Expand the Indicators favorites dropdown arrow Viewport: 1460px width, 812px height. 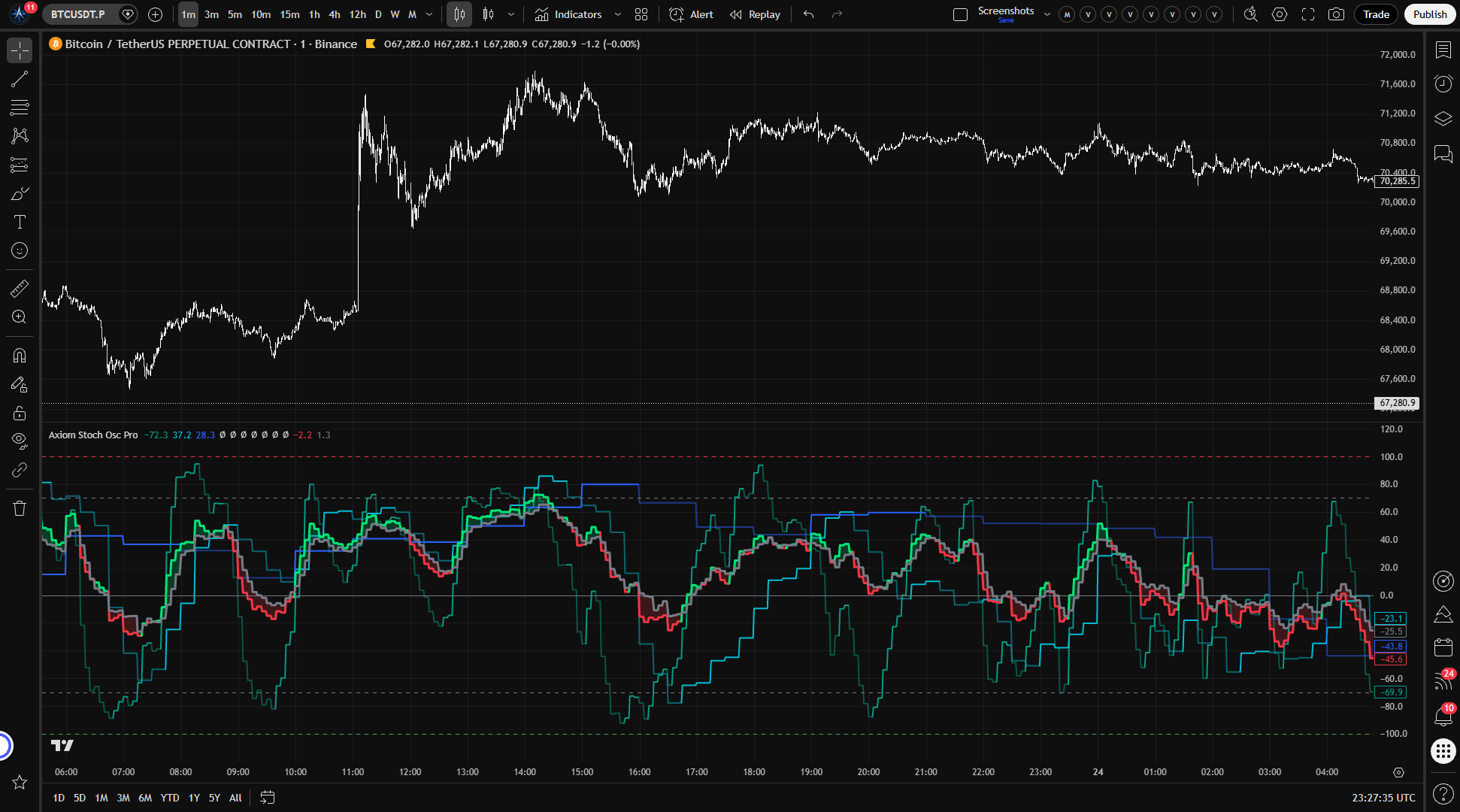[618, 14]
